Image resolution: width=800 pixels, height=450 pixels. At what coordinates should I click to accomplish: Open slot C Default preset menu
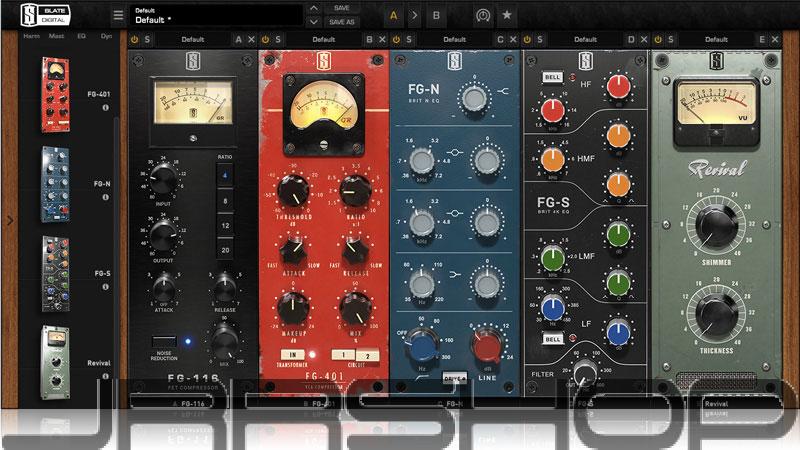[x=455, y=39]
